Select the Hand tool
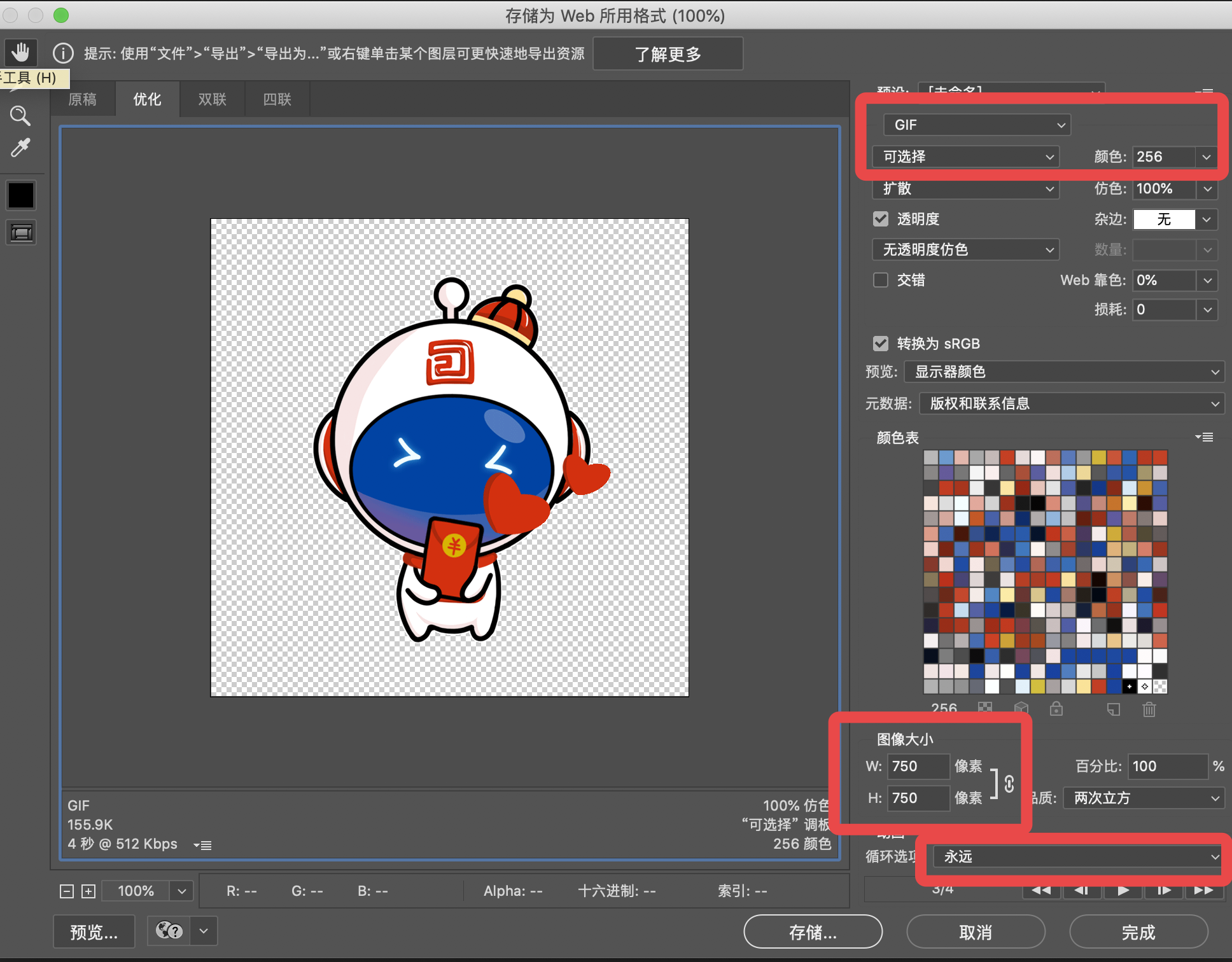 point(20,52)
